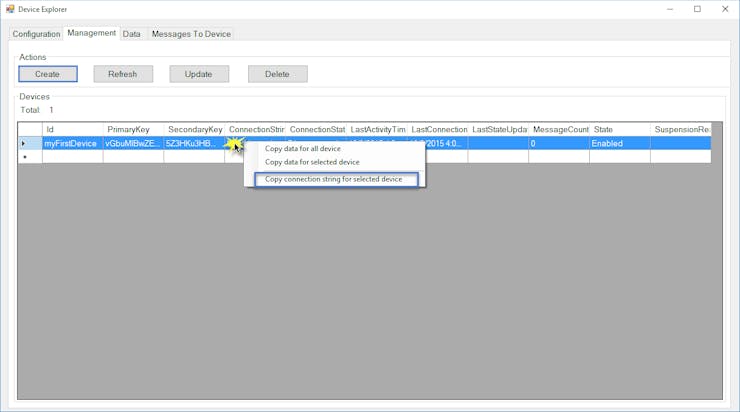Viewport: 740px width, 412px height.
Task: Select the vGbuMIBwZE primary key cell
Action: tap(134, 143)
